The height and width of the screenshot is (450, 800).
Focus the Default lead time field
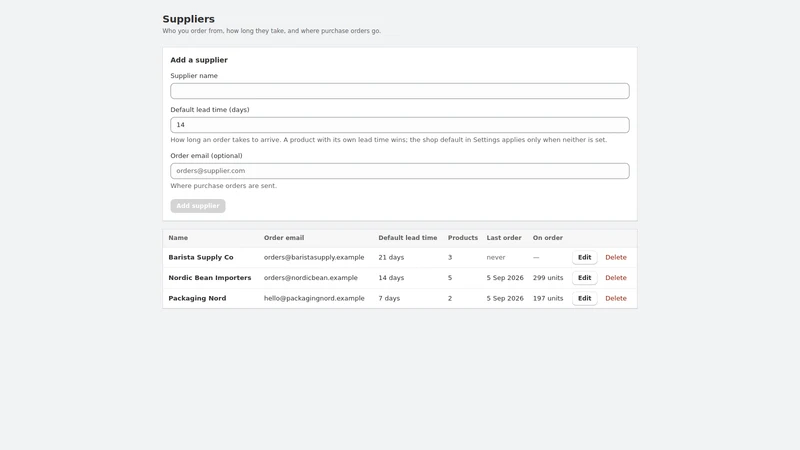(x=399, y=125)
